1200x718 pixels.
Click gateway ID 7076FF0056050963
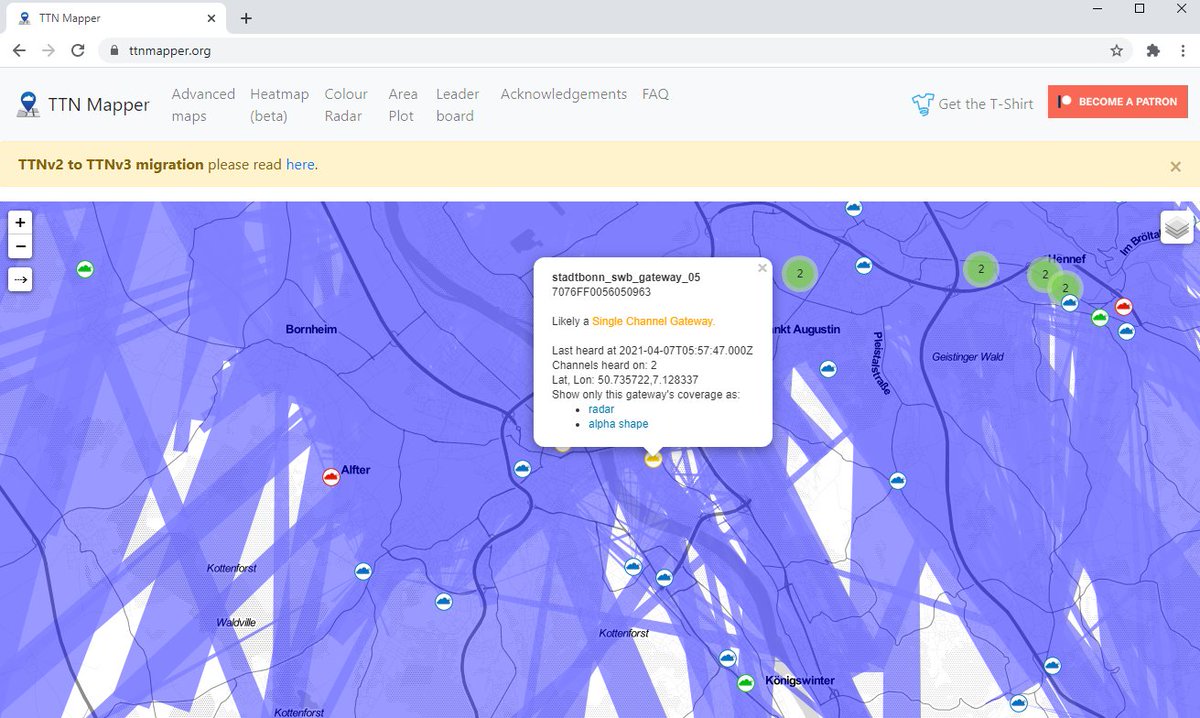coord(601,292)
